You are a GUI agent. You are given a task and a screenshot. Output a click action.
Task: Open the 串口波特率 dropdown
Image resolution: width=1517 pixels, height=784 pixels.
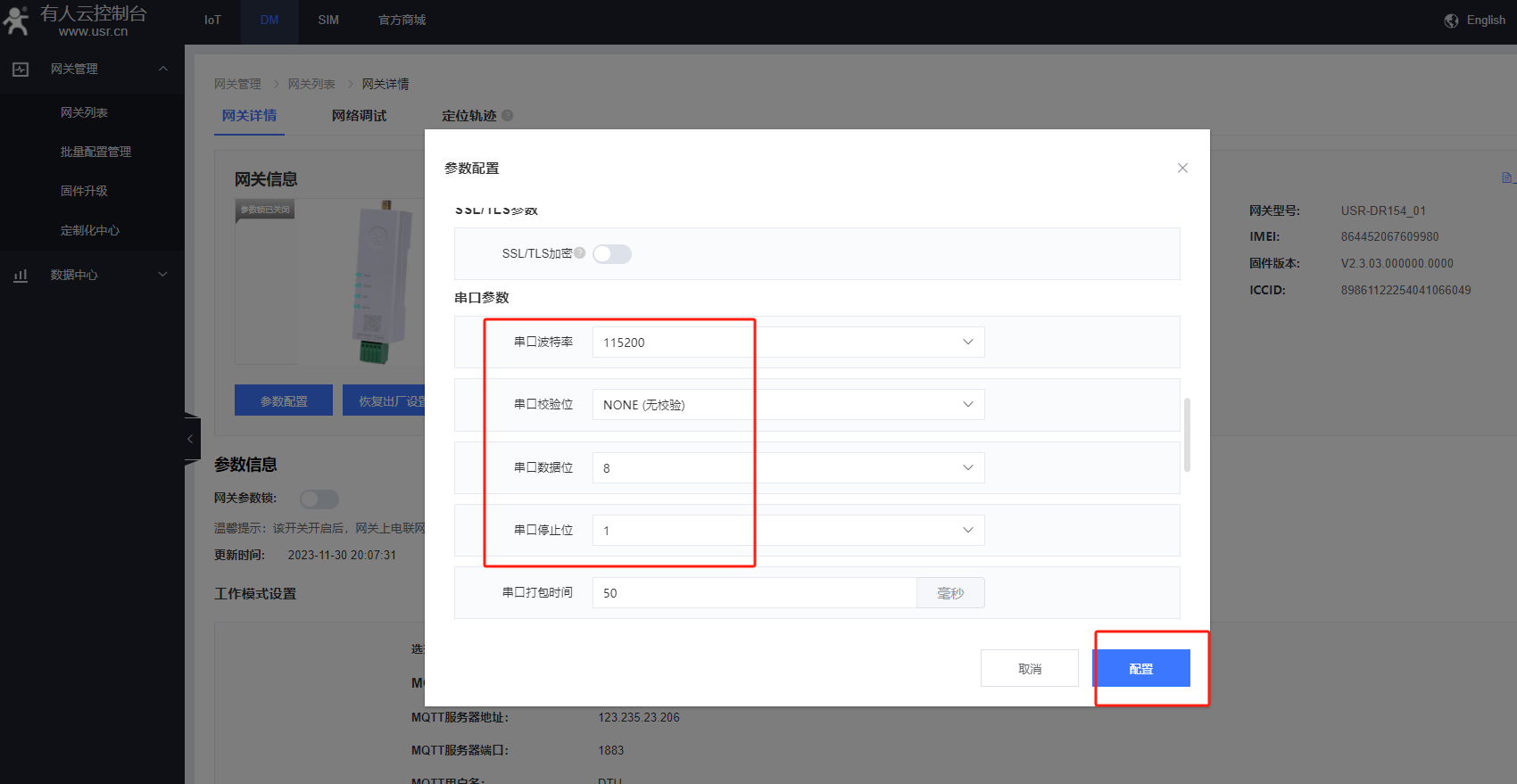788,342
